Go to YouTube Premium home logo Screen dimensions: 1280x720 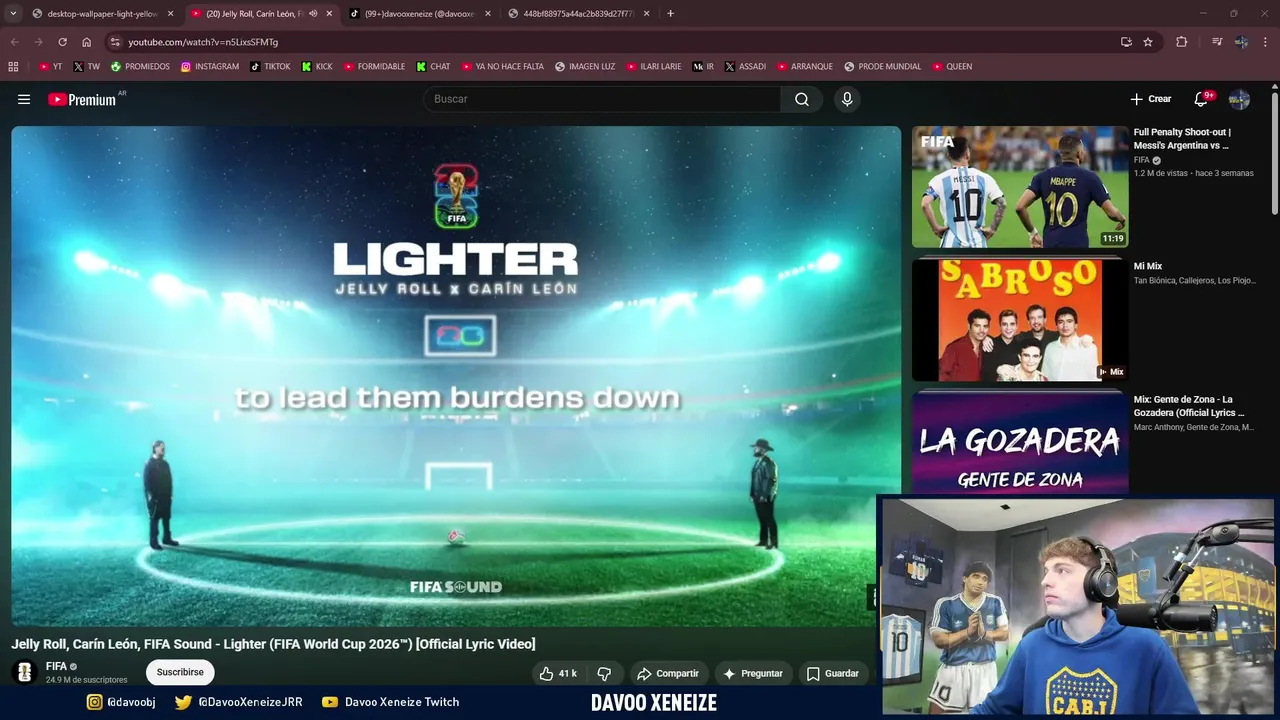click(x=82, y=99)
